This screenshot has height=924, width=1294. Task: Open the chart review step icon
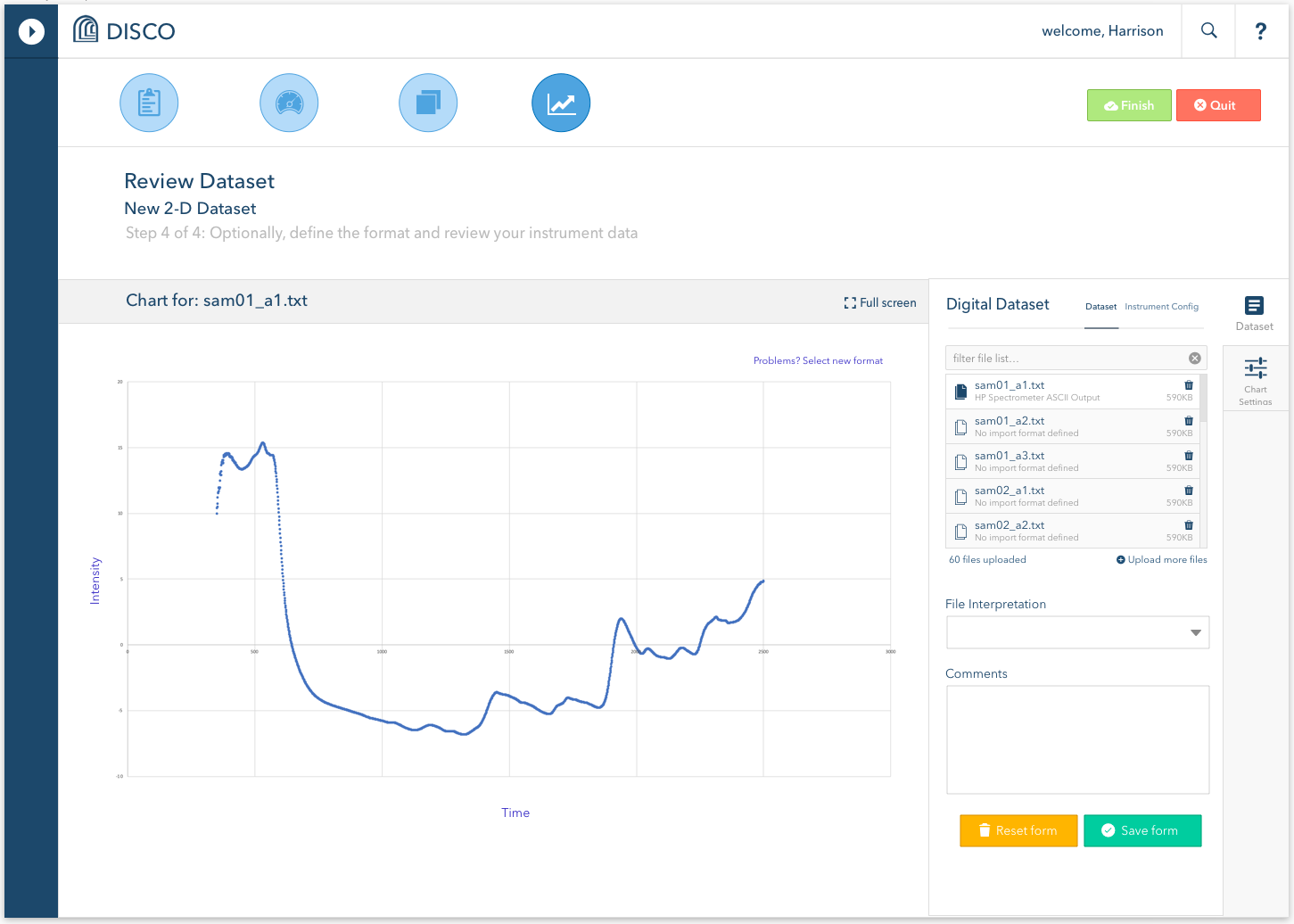(560, 103)
